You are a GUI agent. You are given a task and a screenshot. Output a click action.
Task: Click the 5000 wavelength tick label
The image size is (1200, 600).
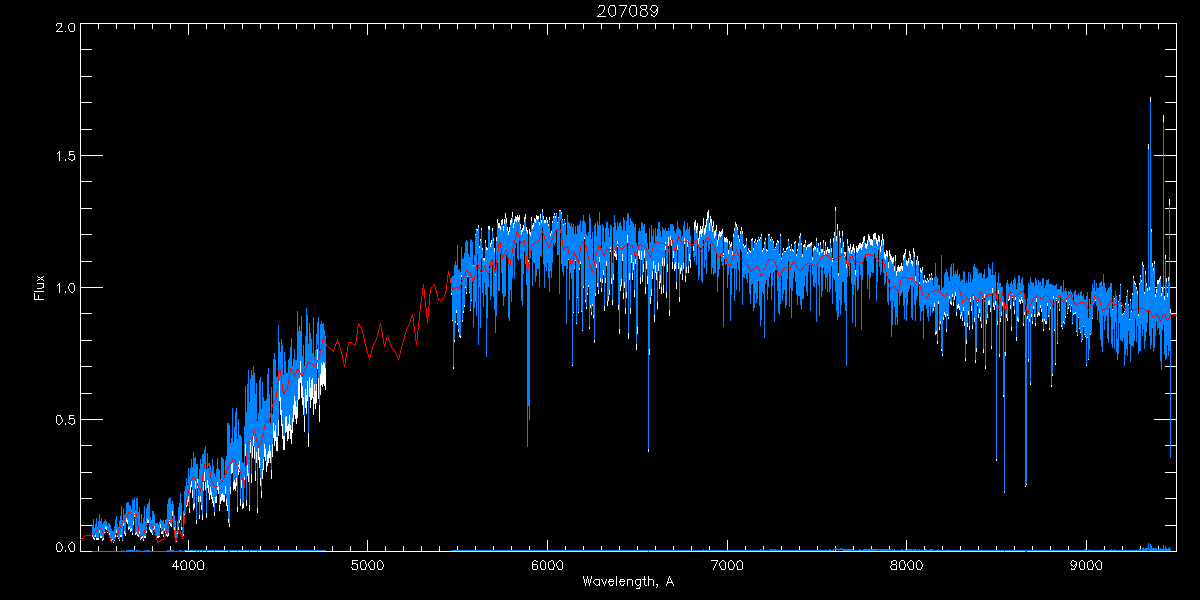[367, 564]
